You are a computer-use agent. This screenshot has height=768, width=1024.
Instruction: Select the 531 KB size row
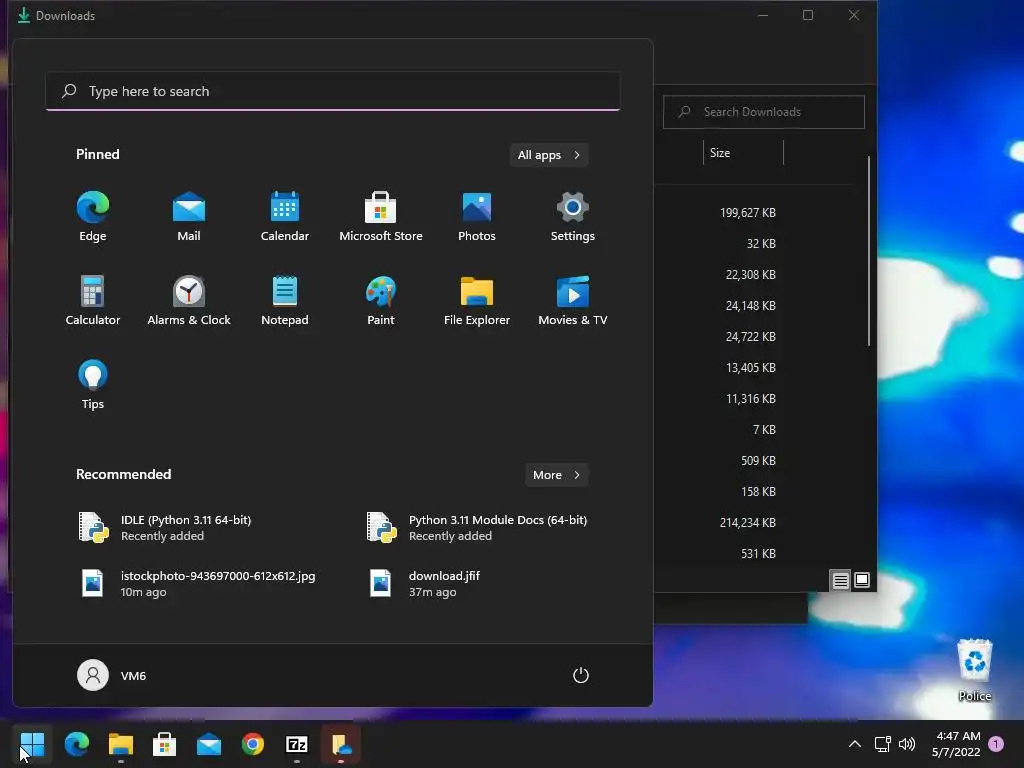coord(758,554)
